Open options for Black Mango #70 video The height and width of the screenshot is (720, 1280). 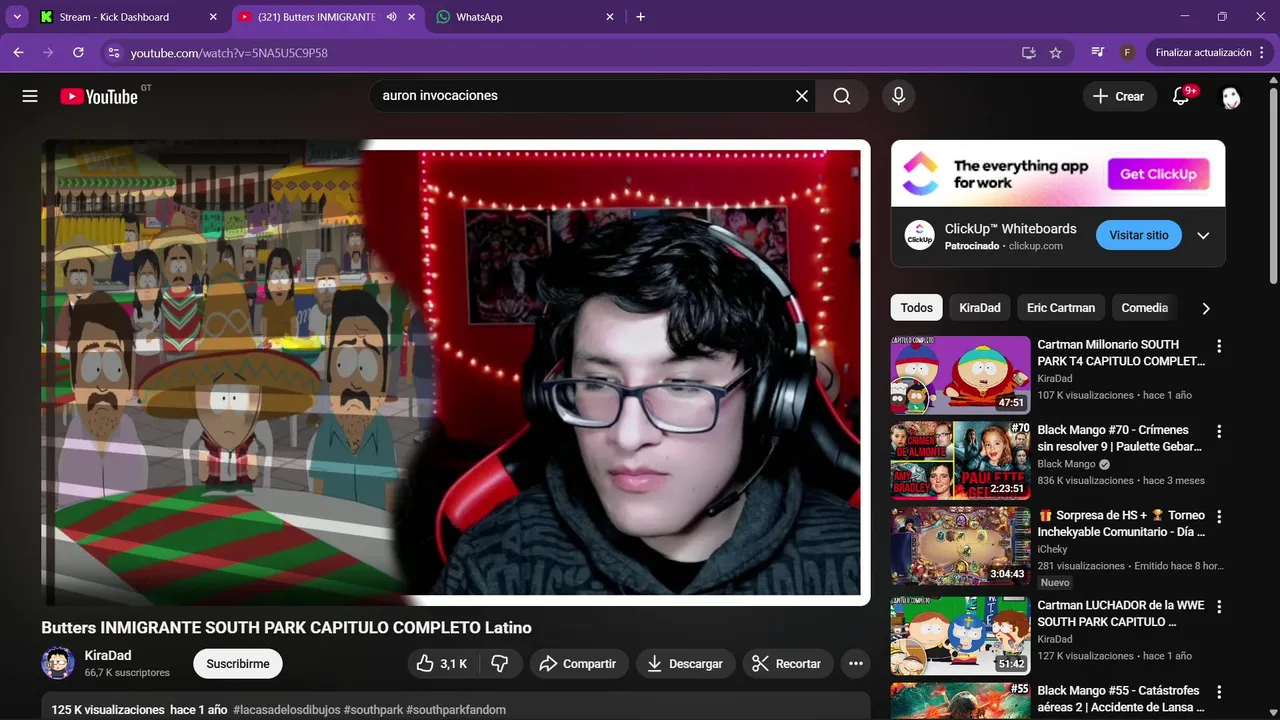click(x=1219, y=431)
